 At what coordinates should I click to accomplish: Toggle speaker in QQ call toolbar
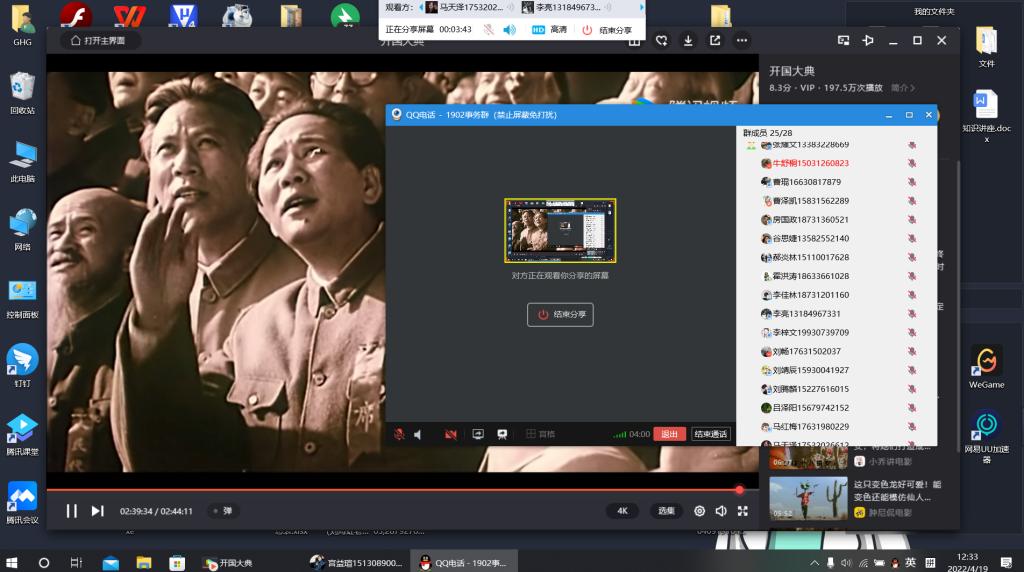pos(418,434)
